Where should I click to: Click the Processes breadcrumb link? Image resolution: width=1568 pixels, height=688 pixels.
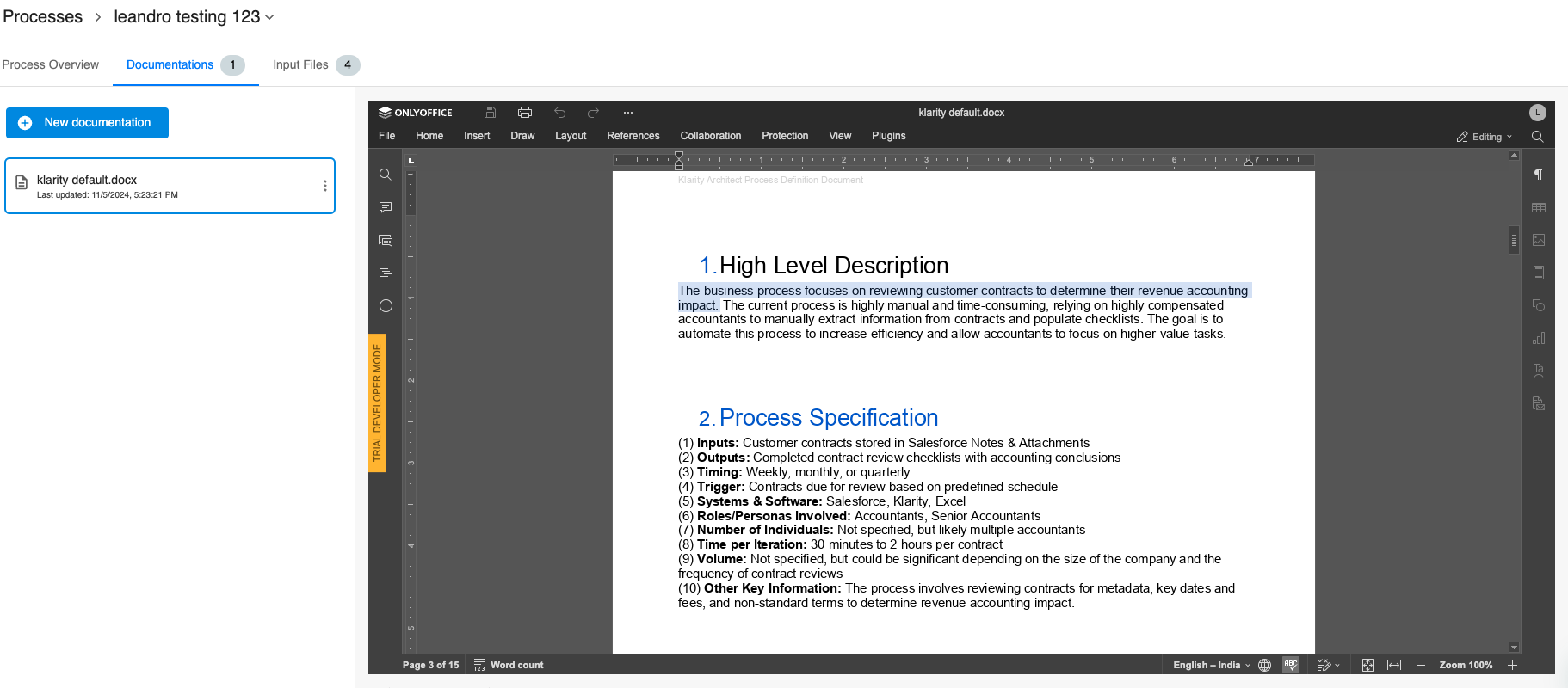tap(43, 16)
